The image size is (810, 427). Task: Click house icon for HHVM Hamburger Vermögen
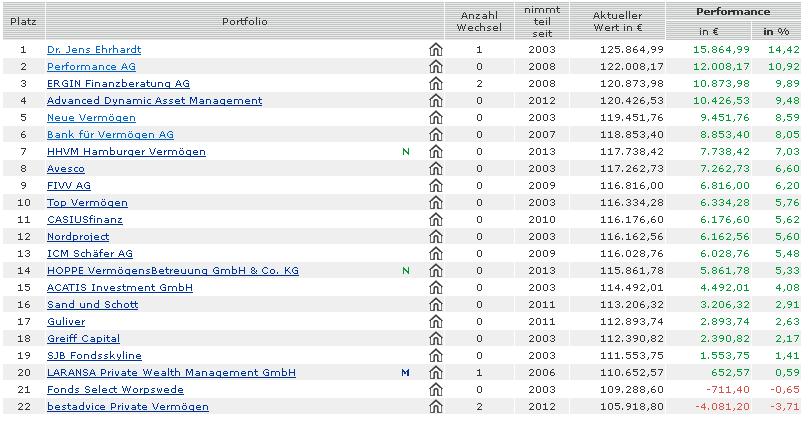435,152
